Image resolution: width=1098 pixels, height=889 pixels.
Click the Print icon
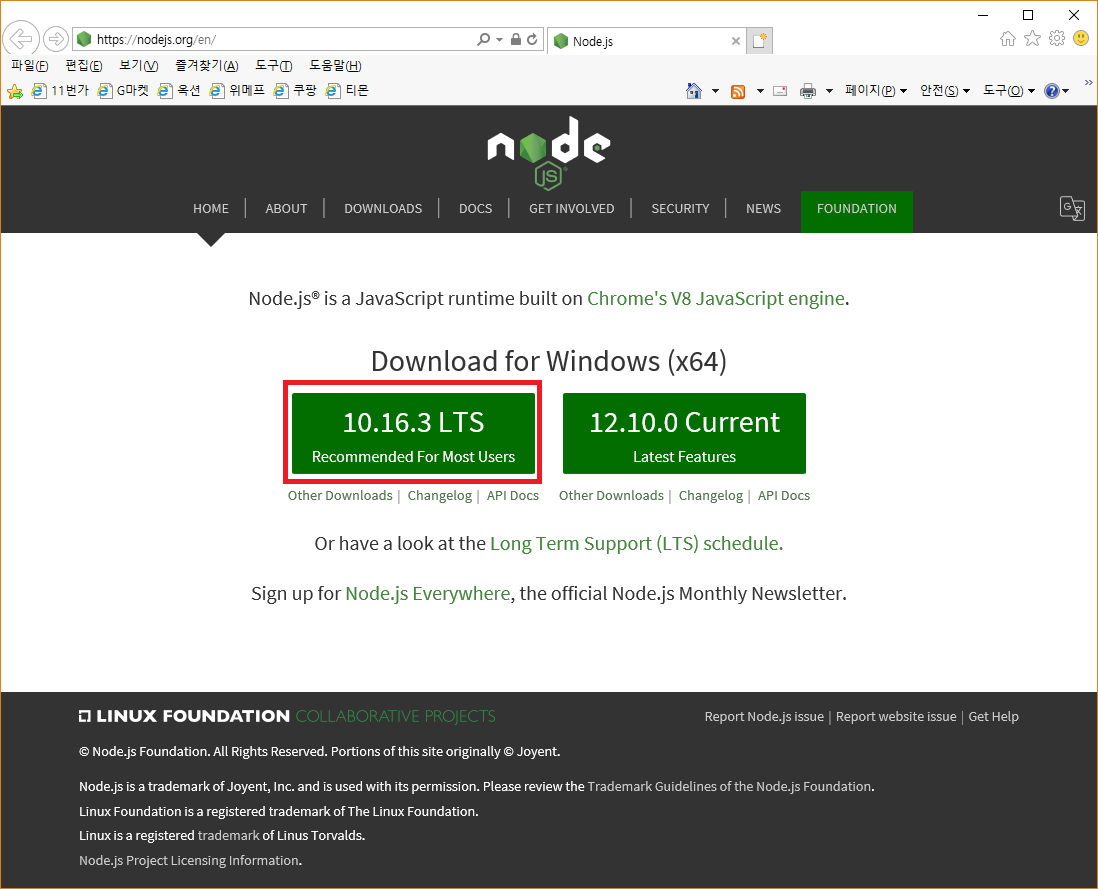(808, 91)
